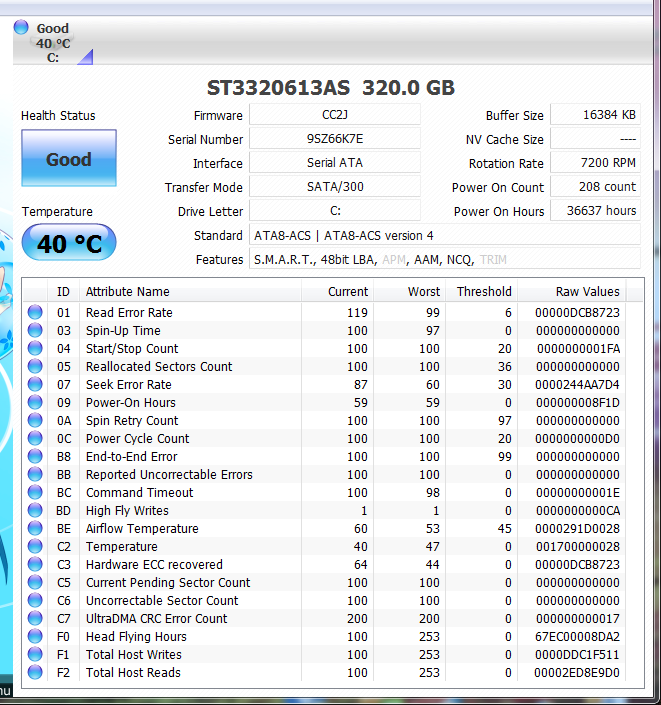Click the empty NV Cache Size field
The height and width of the screenshot is (705, 661).
tap(595, 138)
